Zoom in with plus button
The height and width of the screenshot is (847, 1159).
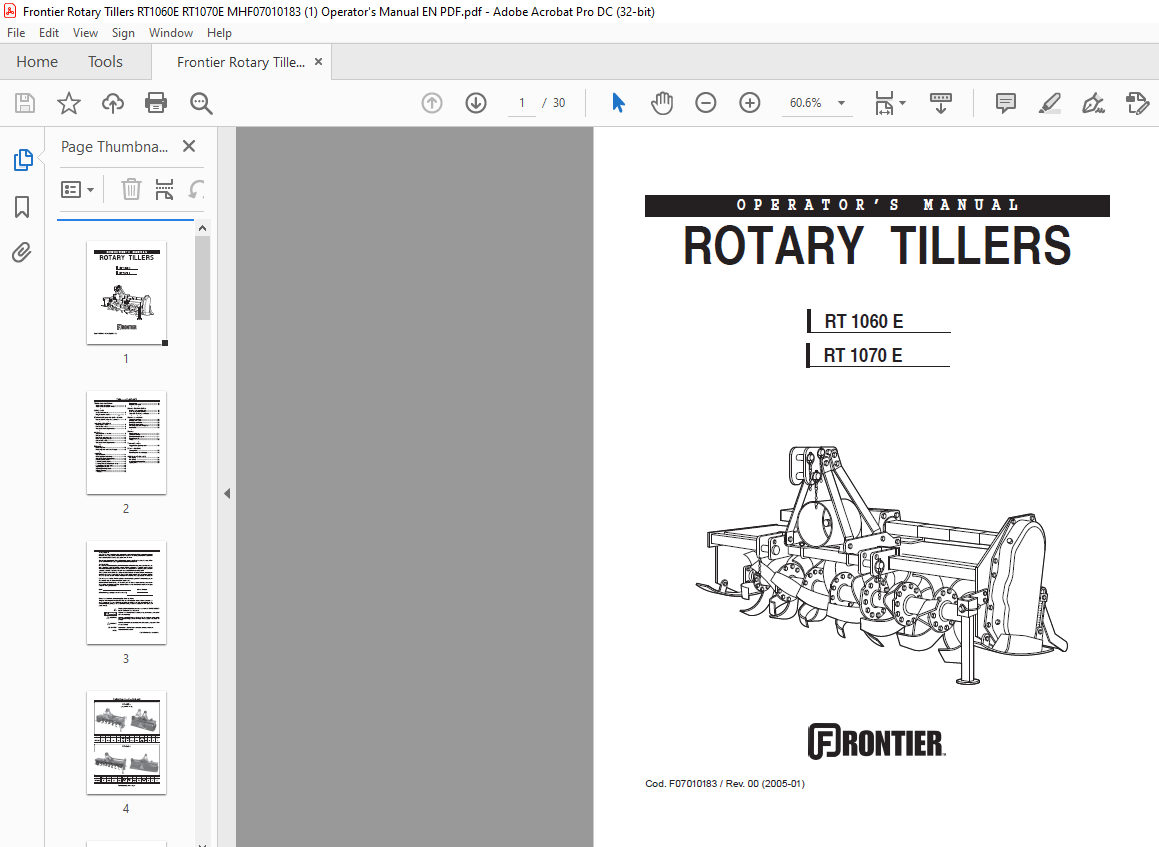click(x=750, y=103)
